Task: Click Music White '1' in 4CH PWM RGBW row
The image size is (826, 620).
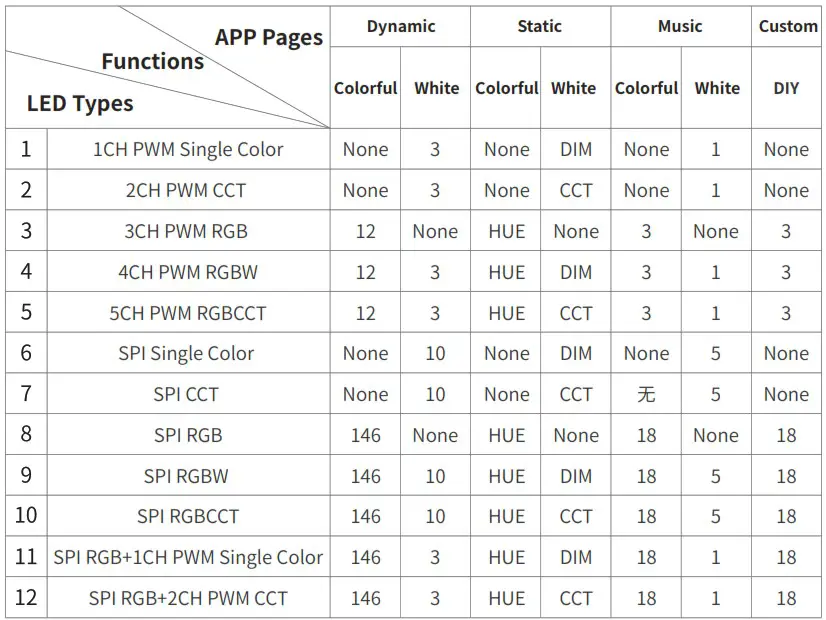Action: pos(715,272)
